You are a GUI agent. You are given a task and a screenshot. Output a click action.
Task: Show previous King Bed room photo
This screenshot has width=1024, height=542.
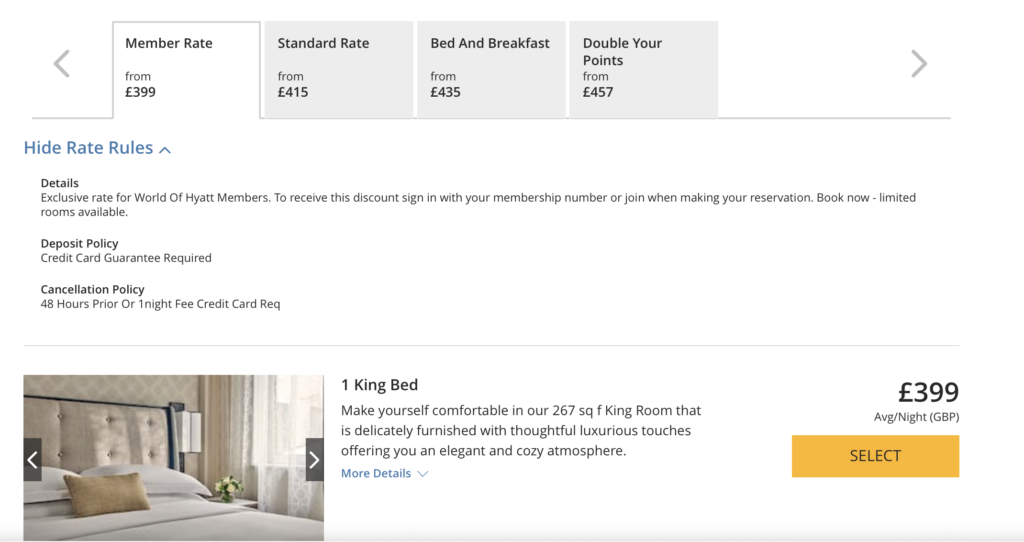[x=32, y=460]
